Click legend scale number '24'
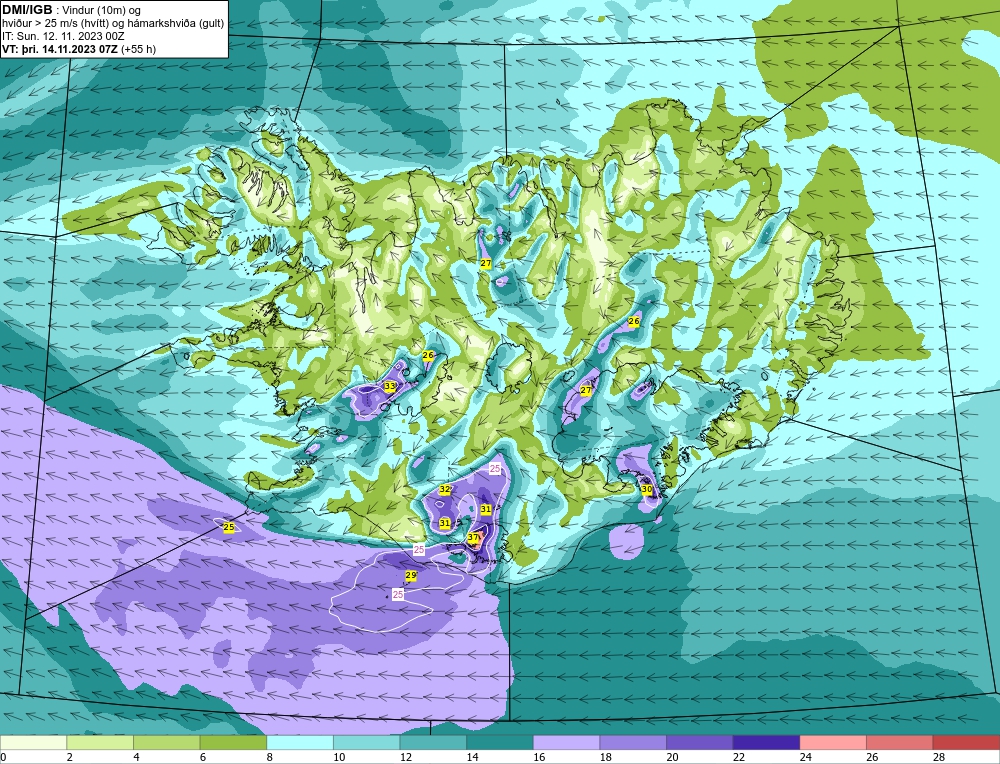1000x764 pixels. coord(805,757)
